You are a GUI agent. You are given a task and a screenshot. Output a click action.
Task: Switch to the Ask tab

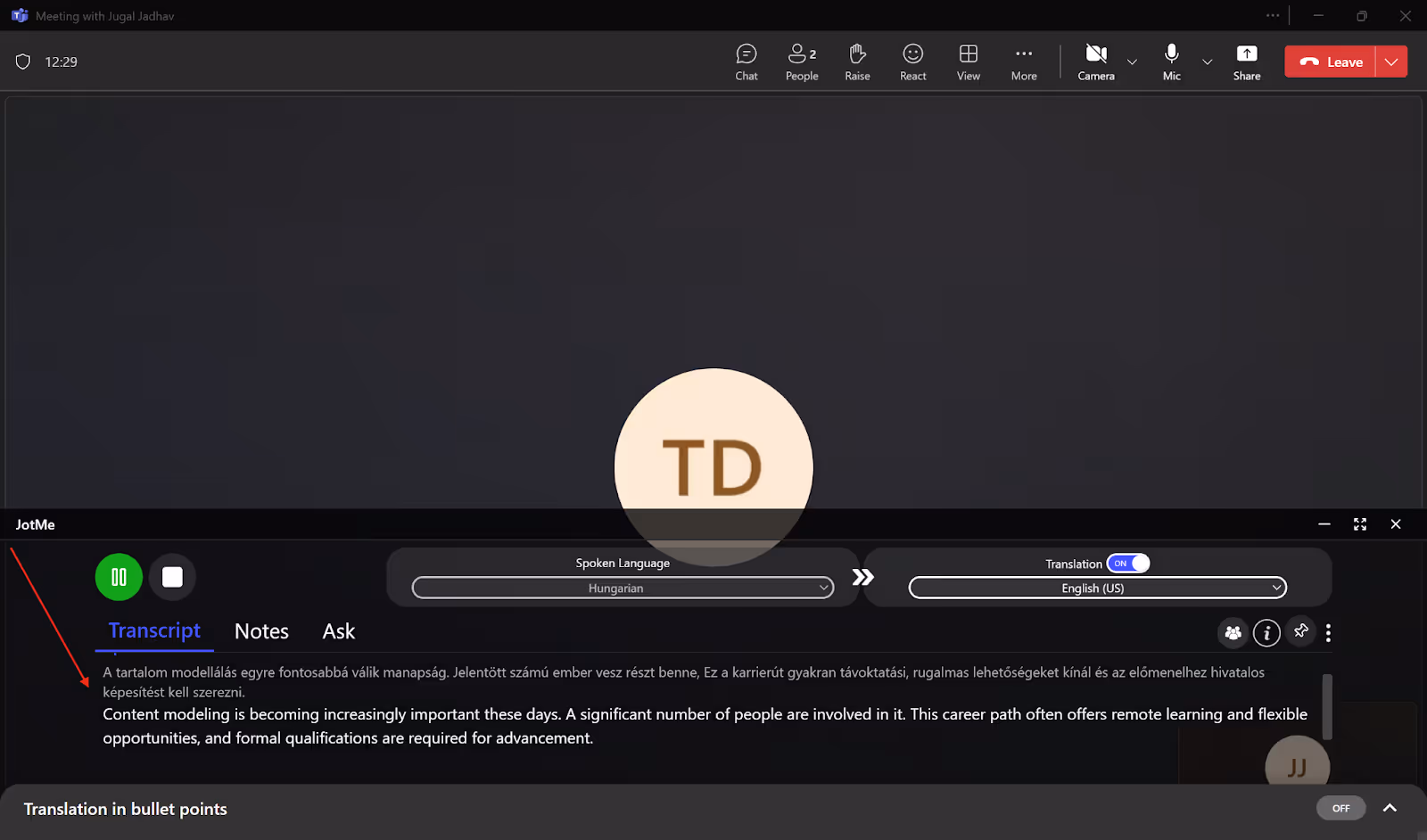[x=339, y=631]
